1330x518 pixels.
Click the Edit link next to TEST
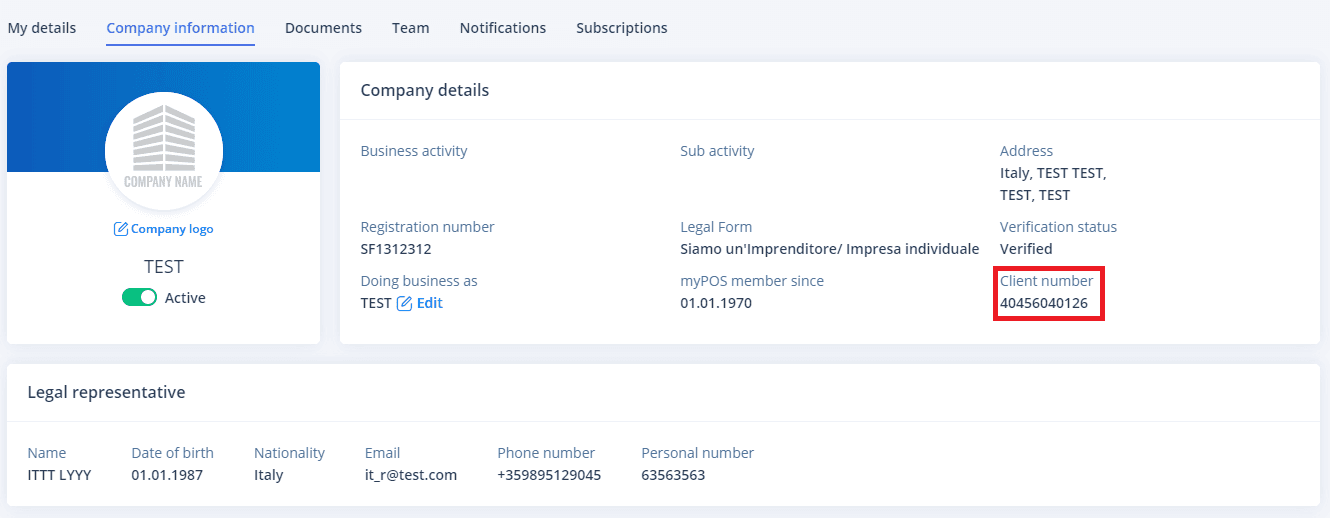(x=430, y=303)
